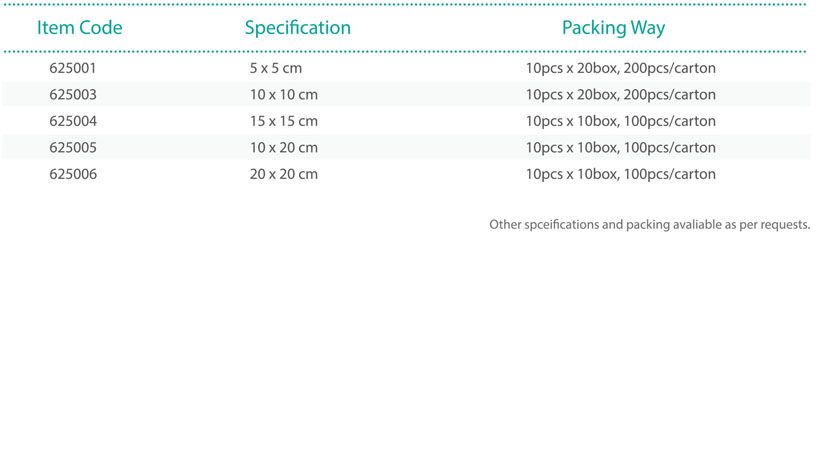Click packing info in the 625001 row

tap(620, 69)
